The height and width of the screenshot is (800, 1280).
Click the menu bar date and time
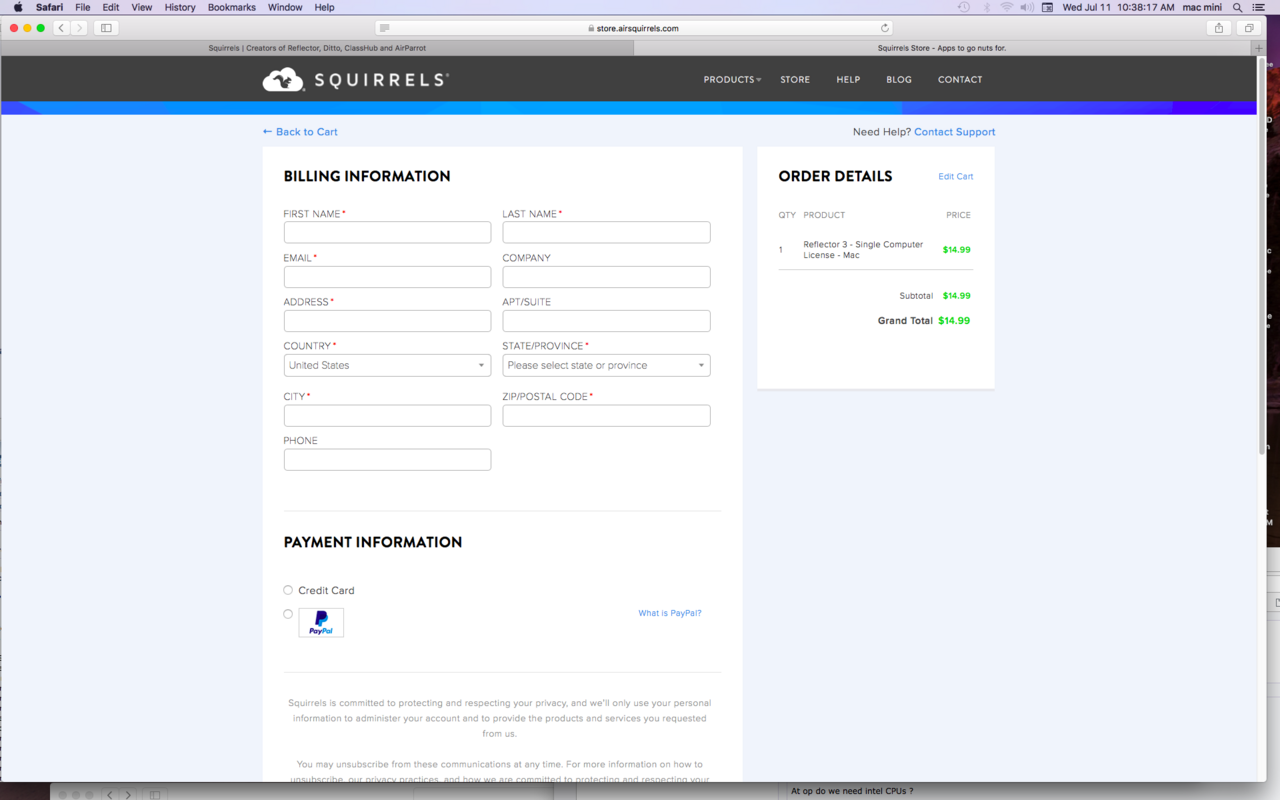1118,7
